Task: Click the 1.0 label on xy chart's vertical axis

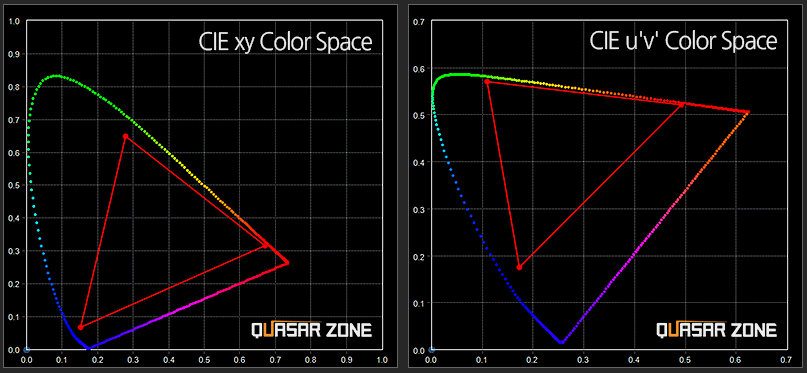Action: click(x=15, y=22)
